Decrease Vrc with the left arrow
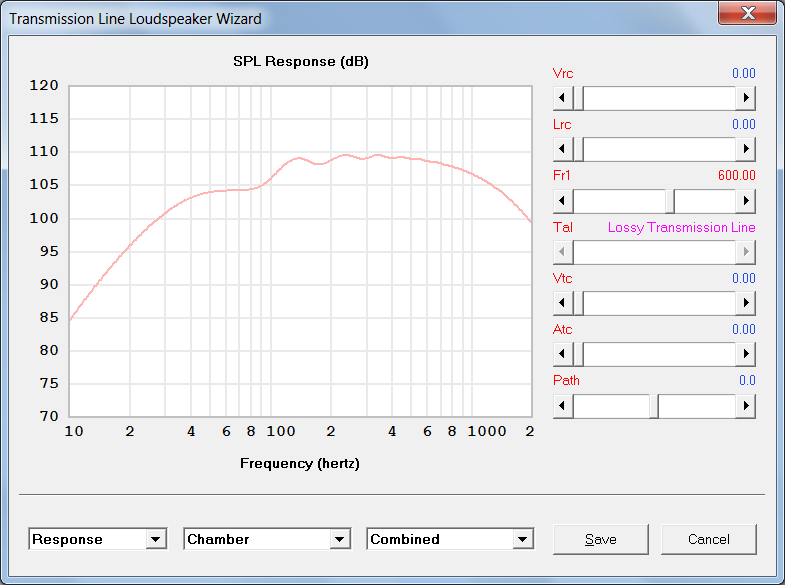The height and width of the screenshot is (585, 785). [x=563, y=98]
